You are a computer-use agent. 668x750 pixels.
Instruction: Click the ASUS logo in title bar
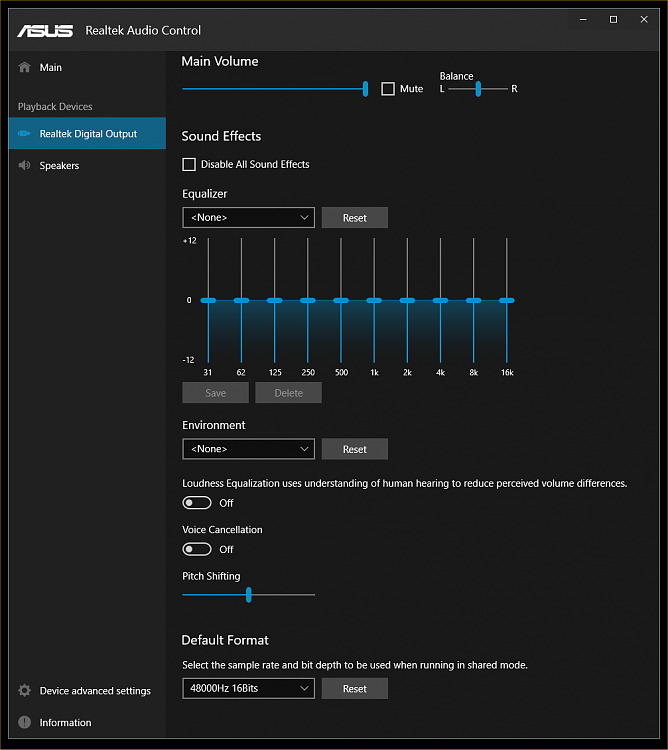45,31
